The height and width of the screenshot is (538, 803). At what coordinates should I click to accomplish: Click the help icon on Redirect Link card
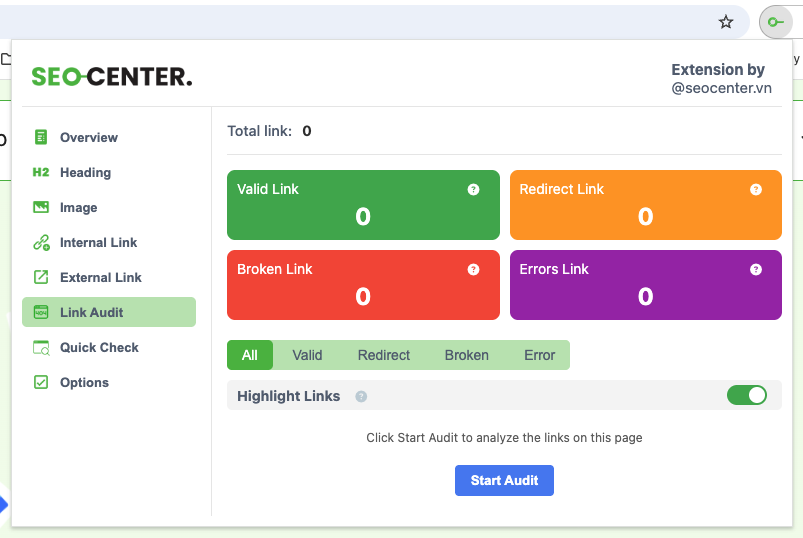(756, 189)
